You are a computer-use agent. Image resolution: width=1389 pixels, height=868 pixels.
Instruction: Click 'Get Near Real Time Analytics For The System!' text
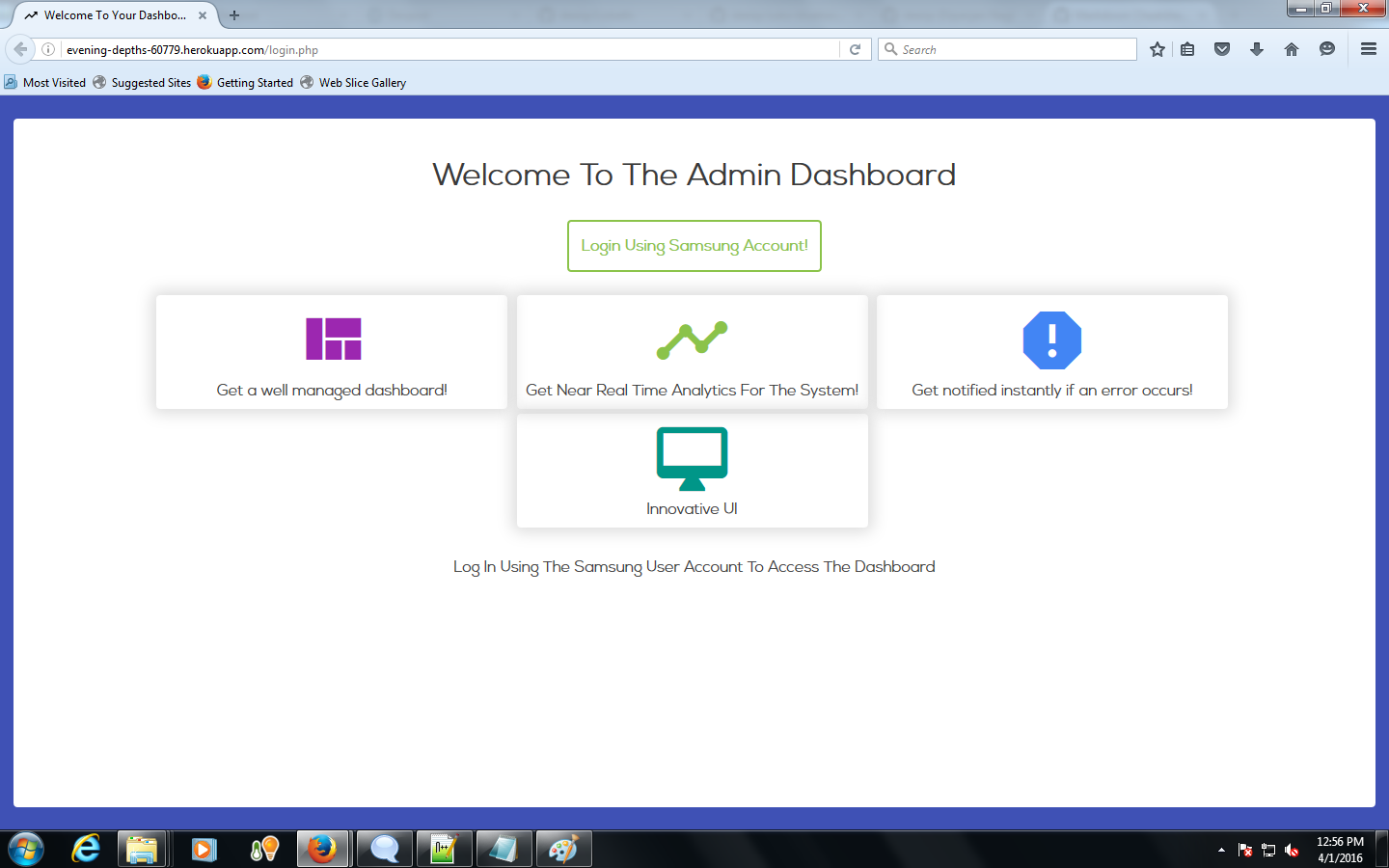(x=692, y=391)
